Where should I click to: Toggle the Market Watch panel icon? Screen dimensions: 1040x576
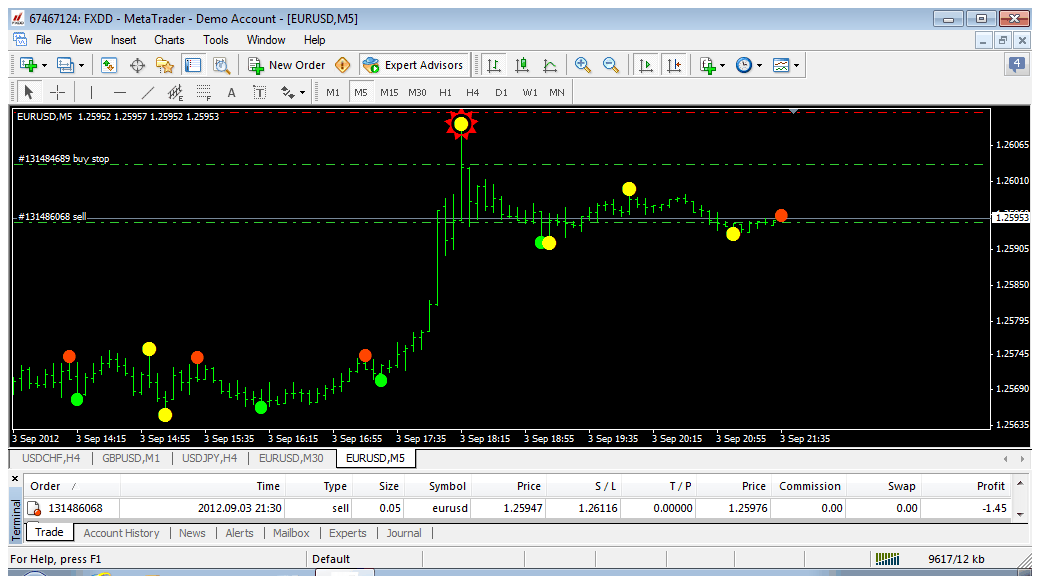(x=109, y=65)
